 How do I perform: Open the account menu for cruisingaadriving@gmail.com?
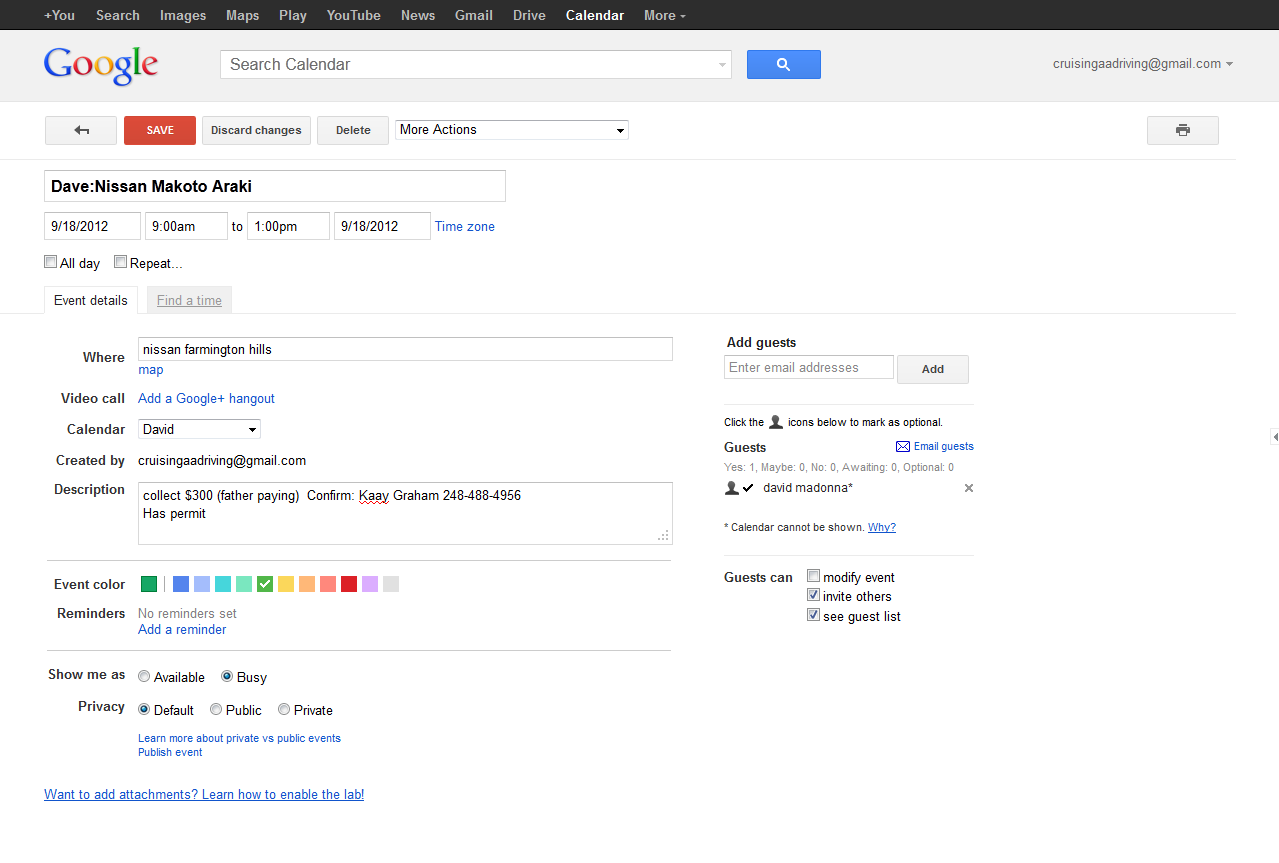pyautogui.click(x=1143, y=64)
